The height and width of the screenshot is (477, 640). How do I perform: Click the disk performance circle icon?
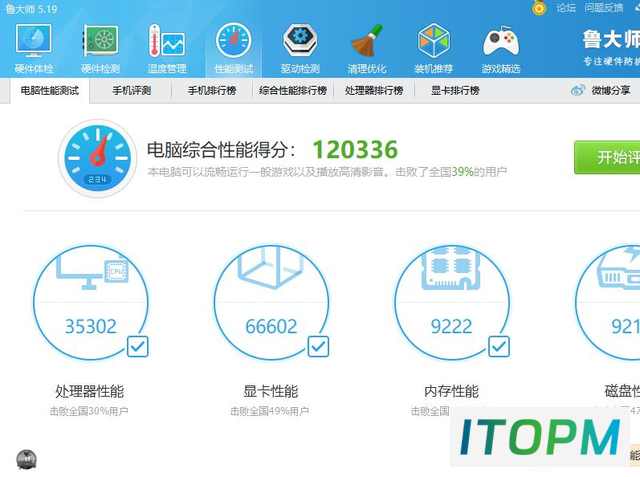(x=608, y=302)
